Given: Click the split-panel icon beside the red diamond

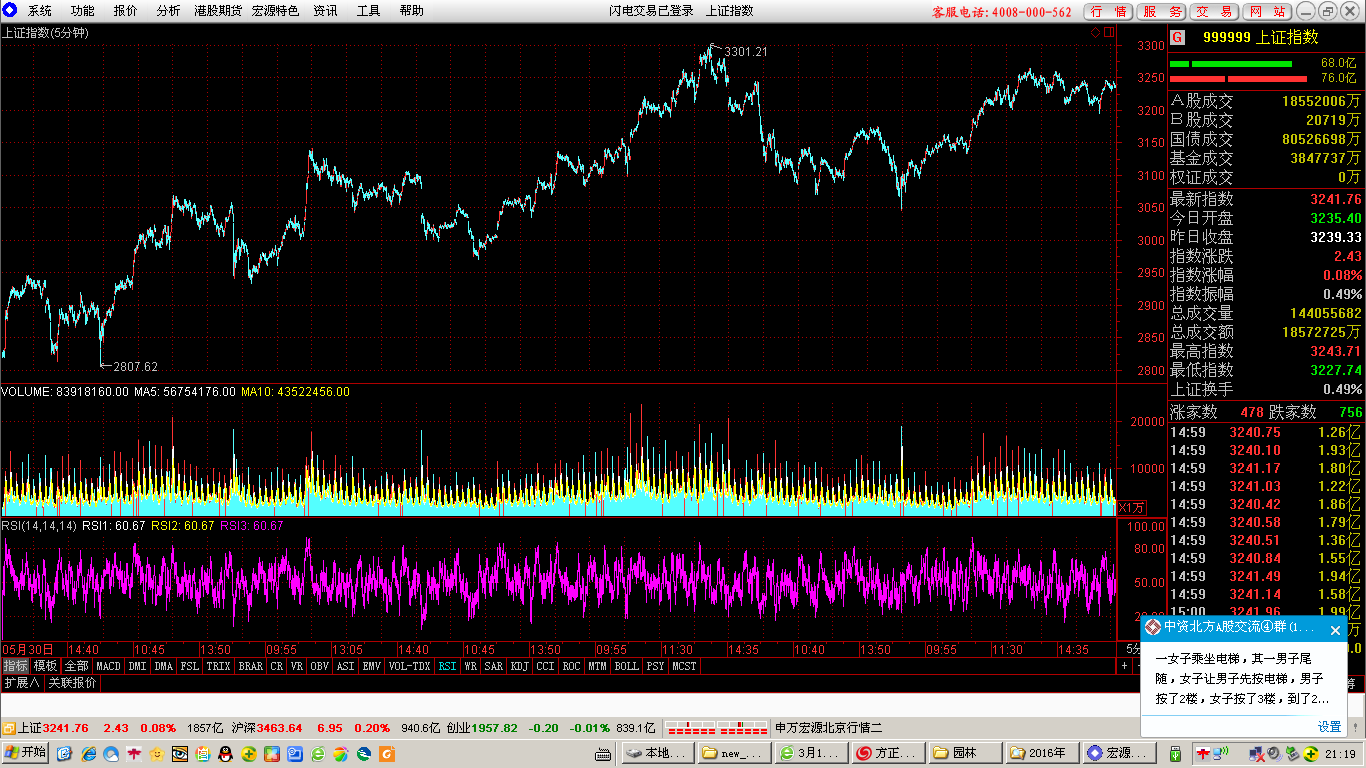Looking at the screenshot, I should 1108,33.
